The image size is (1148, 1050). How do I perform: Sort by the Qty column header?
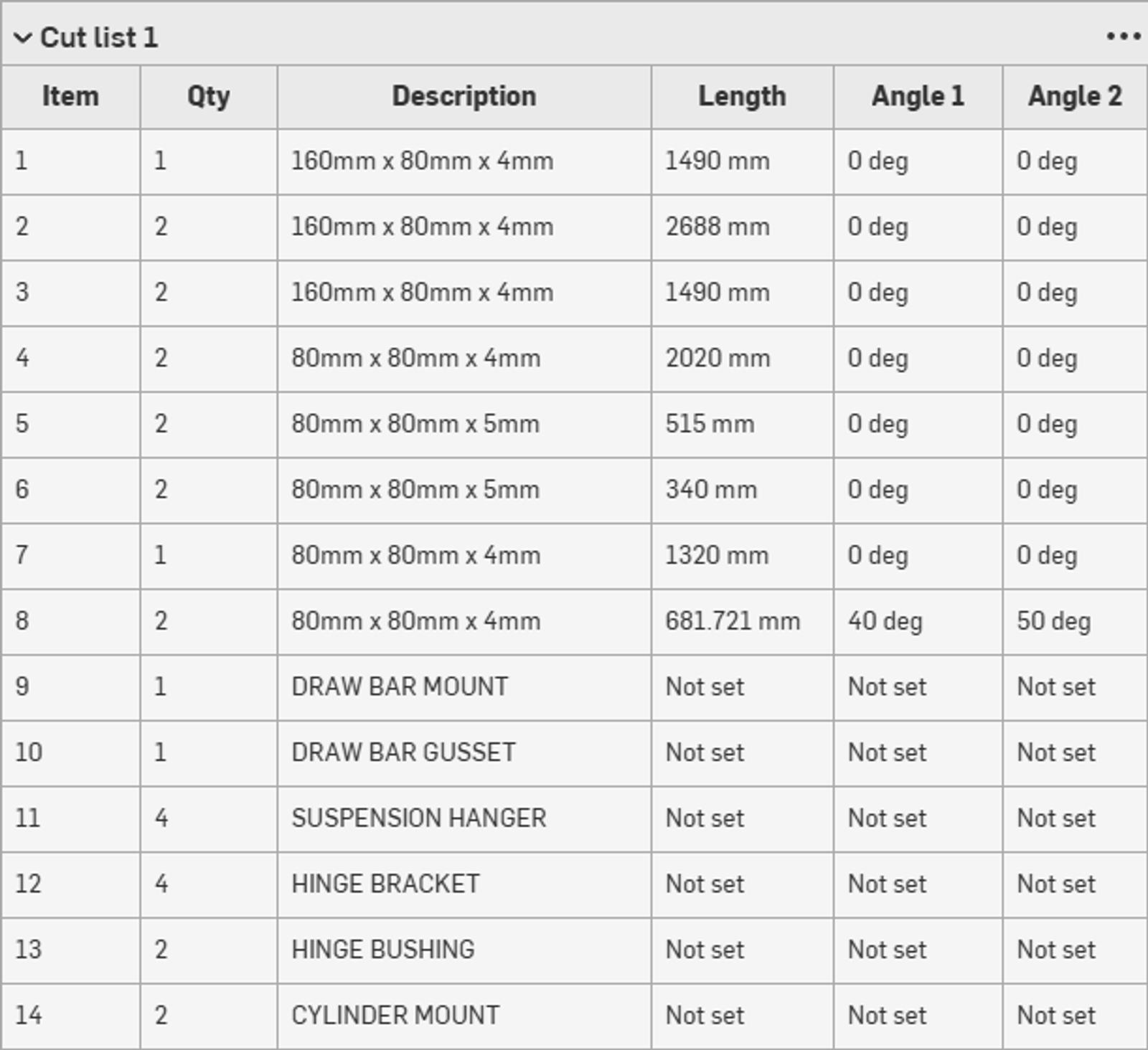(x=209, y=95)
